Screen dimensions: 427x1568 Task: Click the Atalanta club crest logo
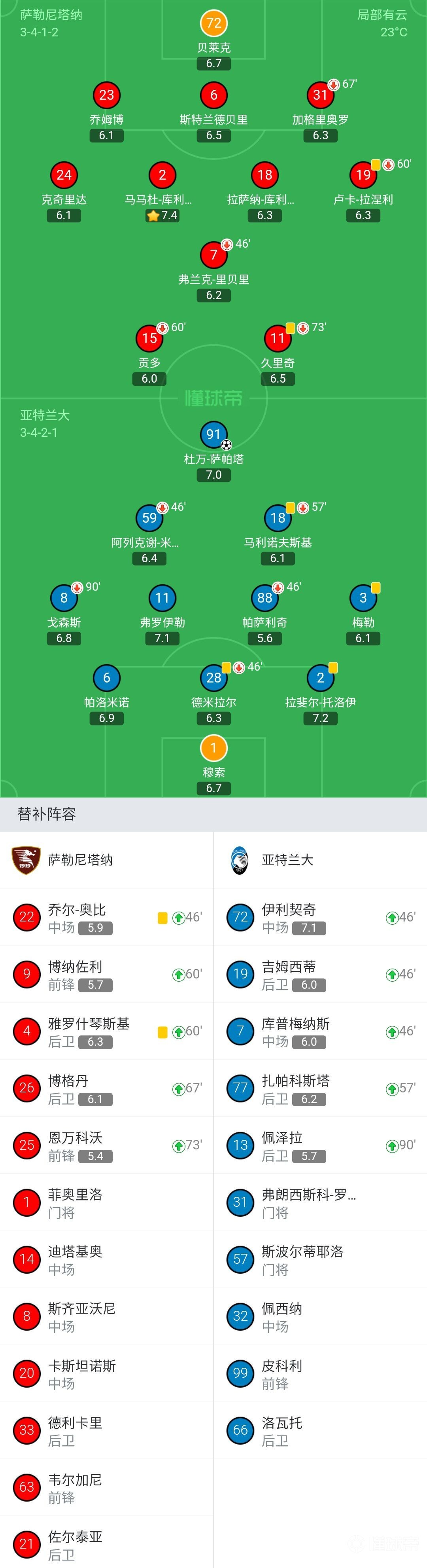[x=240, y=860]
